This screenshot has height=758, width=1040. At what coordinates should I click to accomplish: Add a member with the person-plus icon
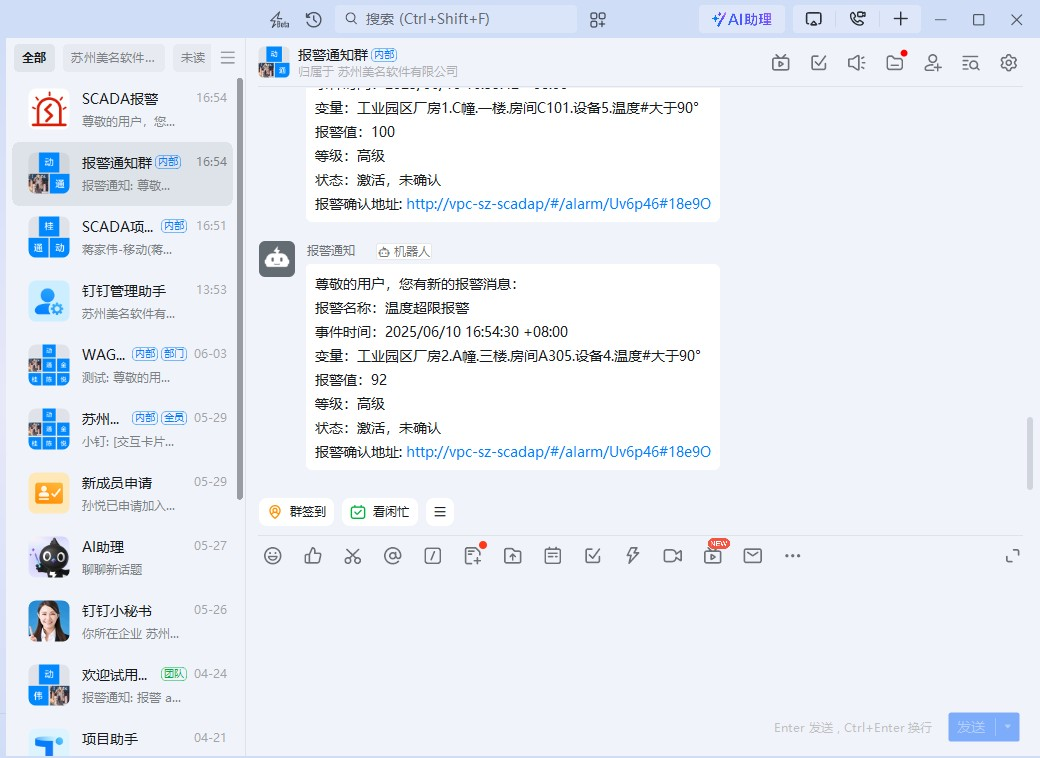click(933, 63)
